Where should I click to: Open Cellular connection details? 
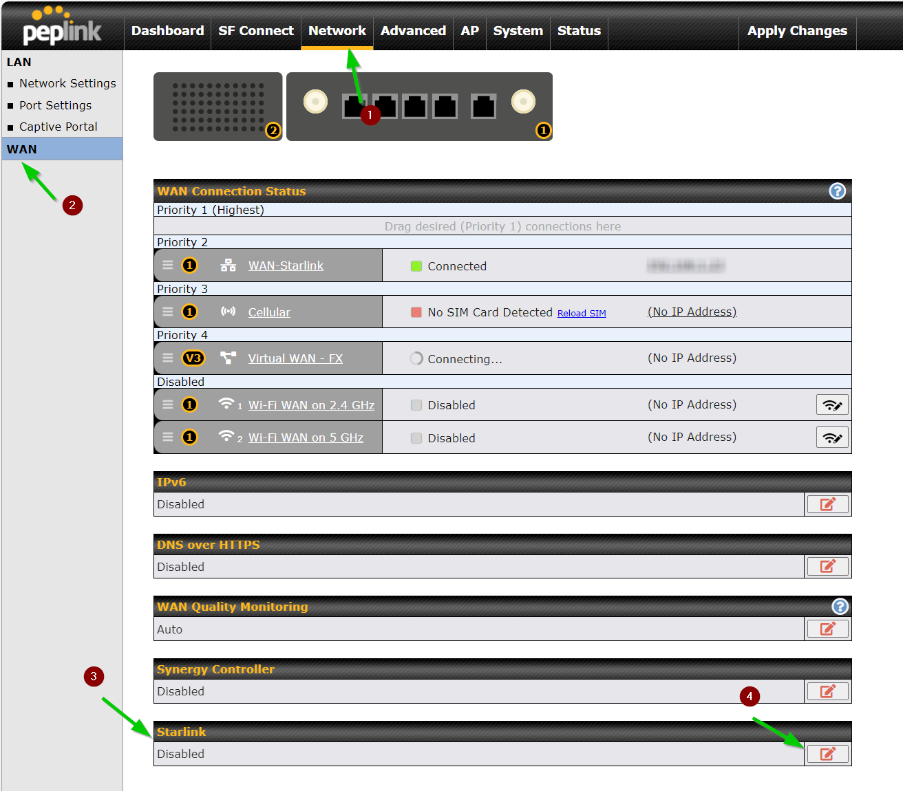click(269, 312)
